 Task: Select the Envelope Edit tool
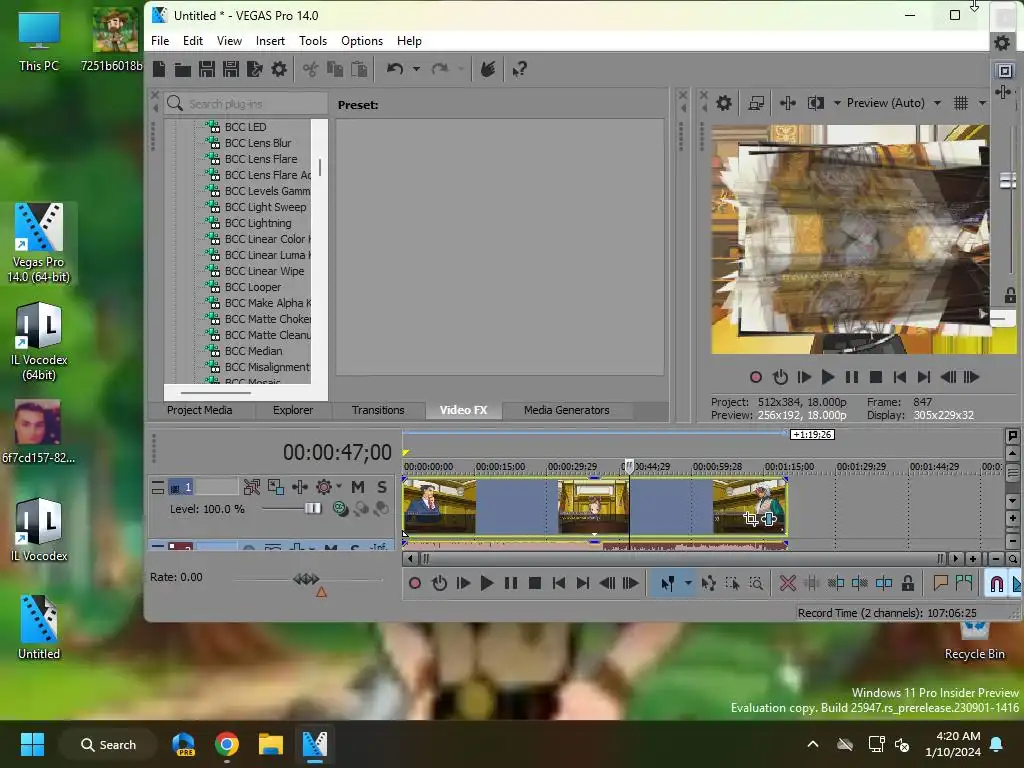pyautogui.click(x=709, y=583)
